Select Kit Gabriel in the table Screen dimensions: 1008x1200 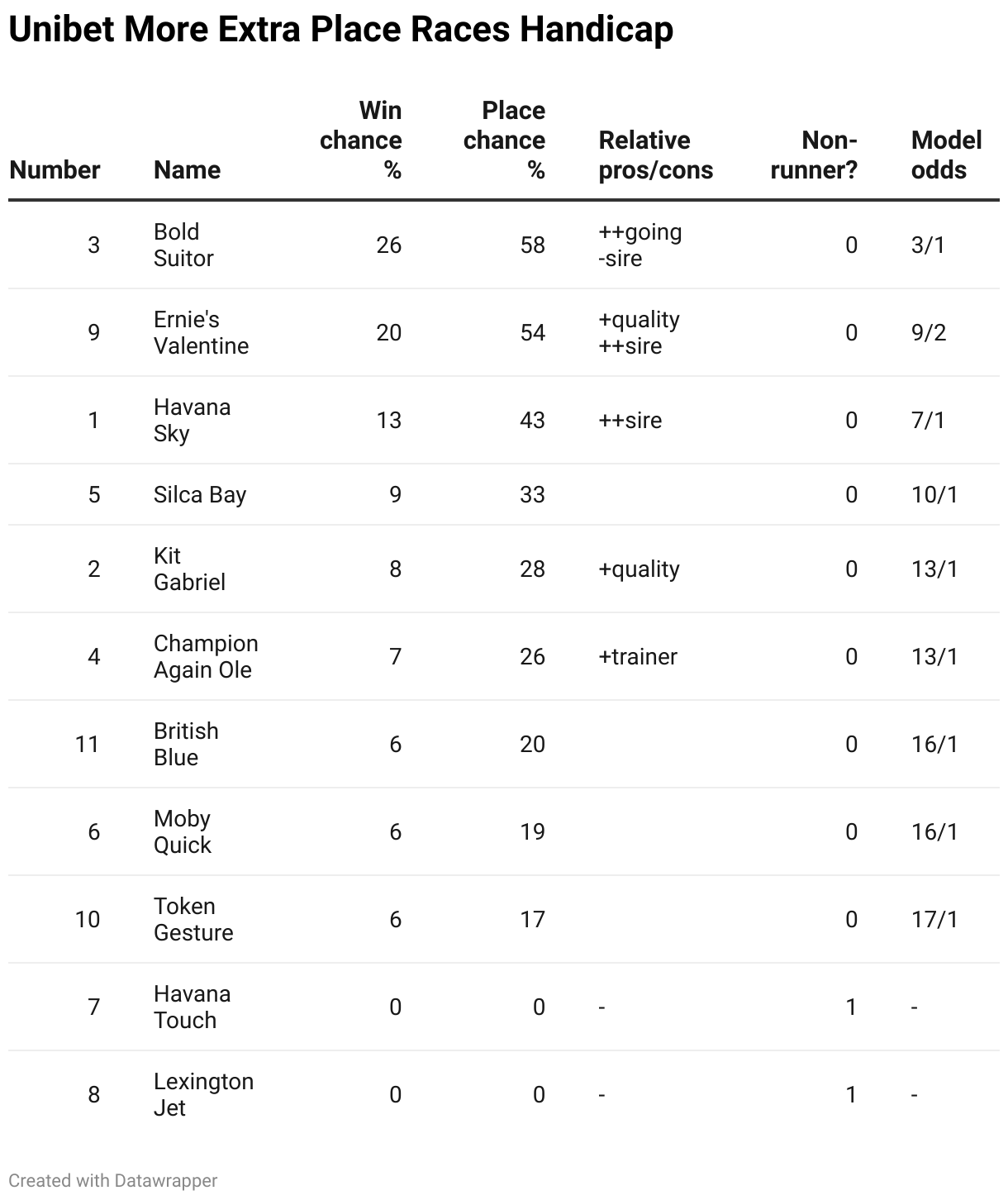point(189,569)
